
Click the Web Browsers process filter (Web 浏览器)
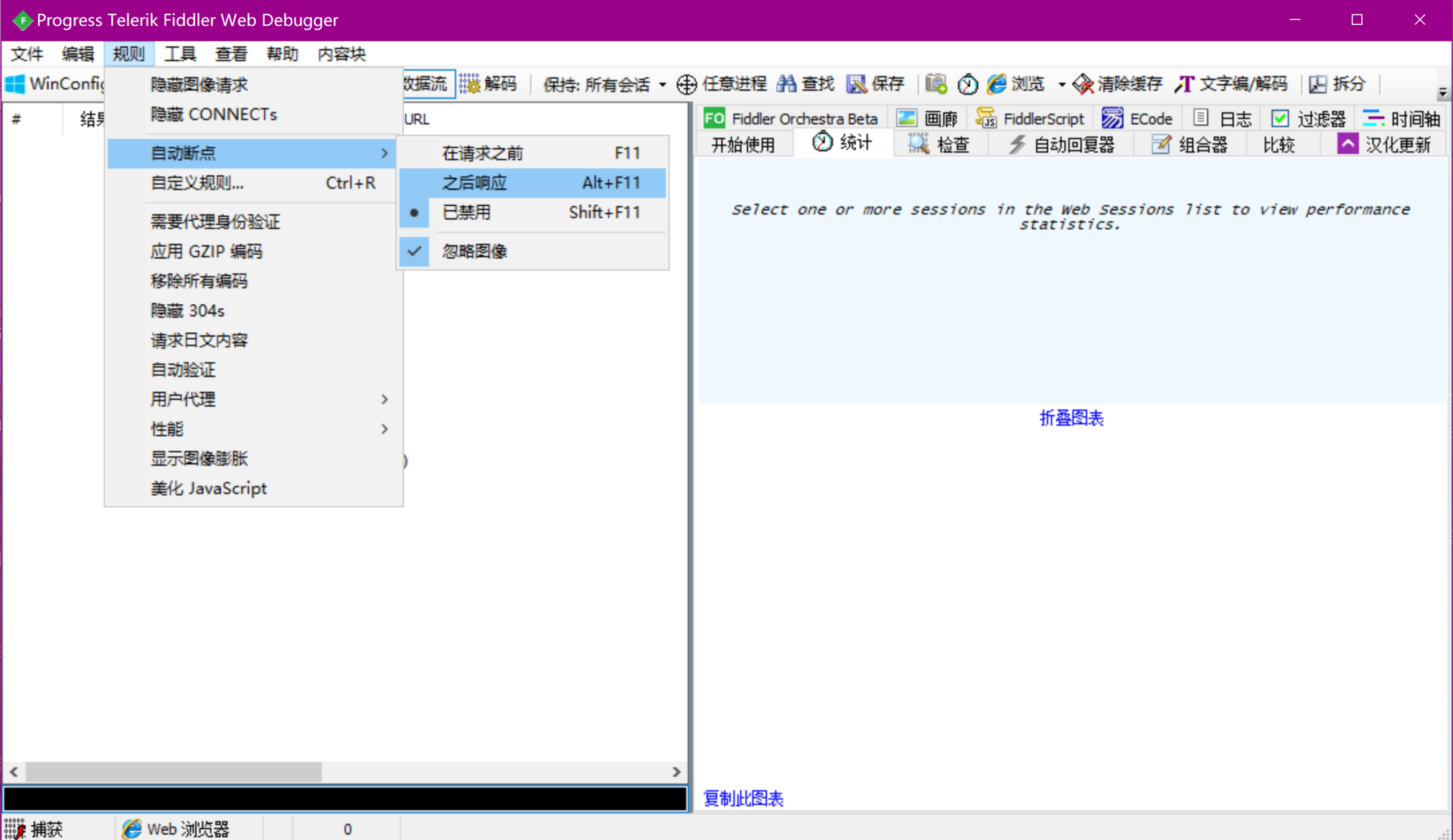(175, 829)
